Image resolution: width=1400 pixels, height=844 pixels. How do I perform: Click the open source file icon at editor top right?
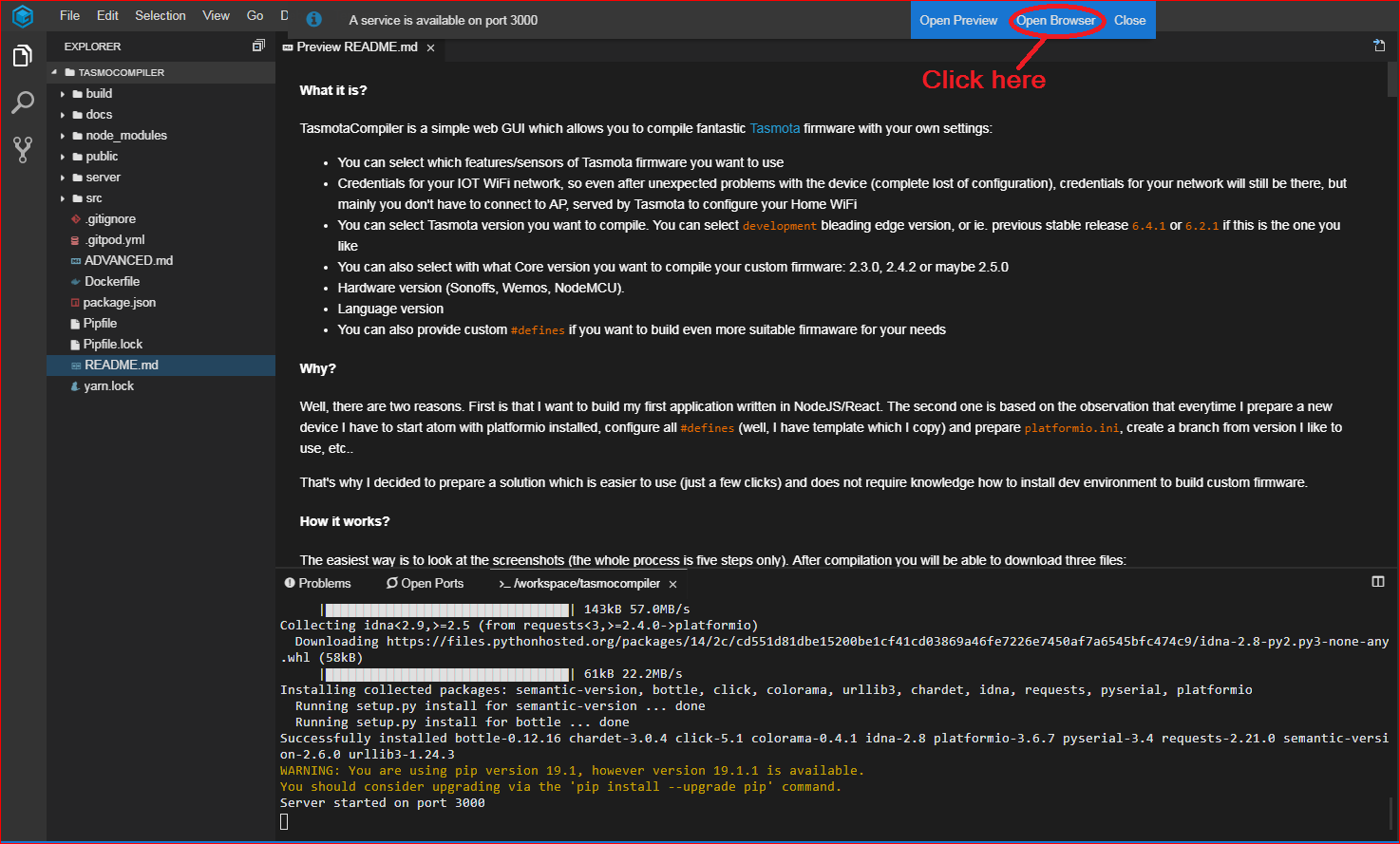coord(1379,46)
